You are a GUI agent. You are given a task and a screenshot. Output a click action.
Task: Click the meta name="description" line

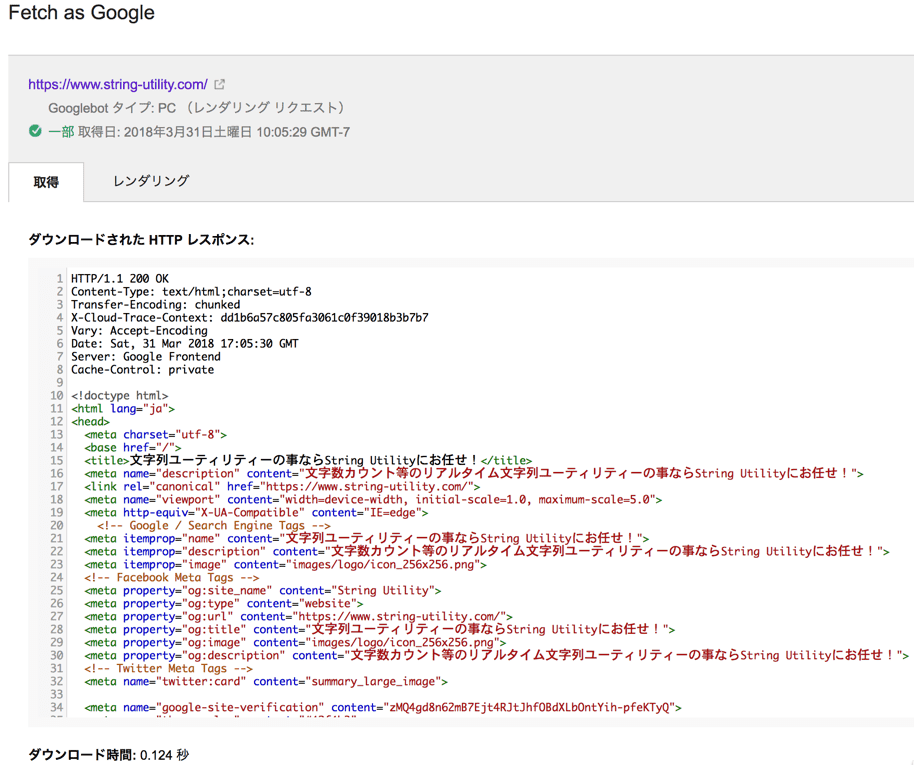(474, 473)
